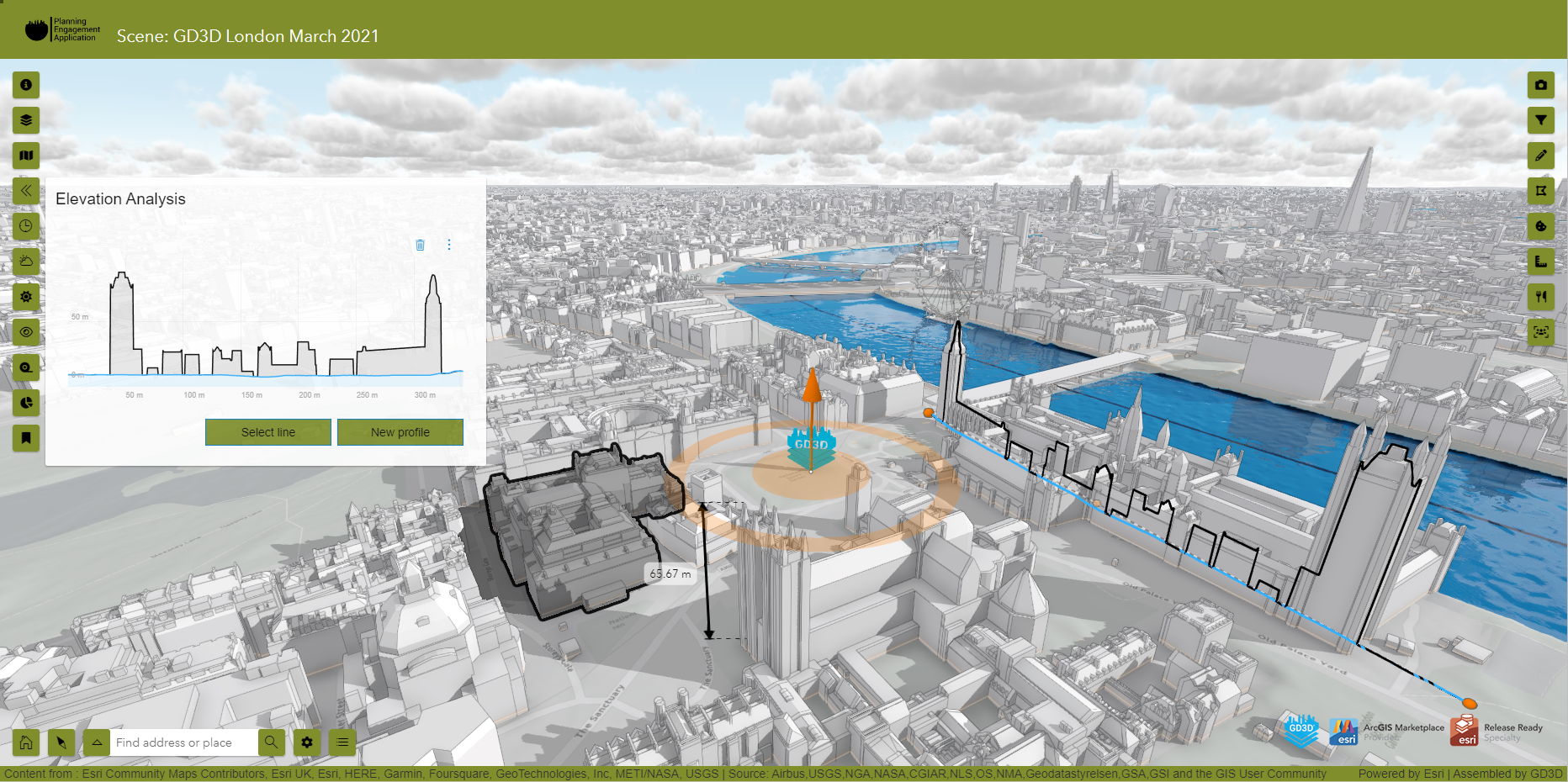Open the weather cloud-sun tool

pyautogui.click(x=26, y=262)
